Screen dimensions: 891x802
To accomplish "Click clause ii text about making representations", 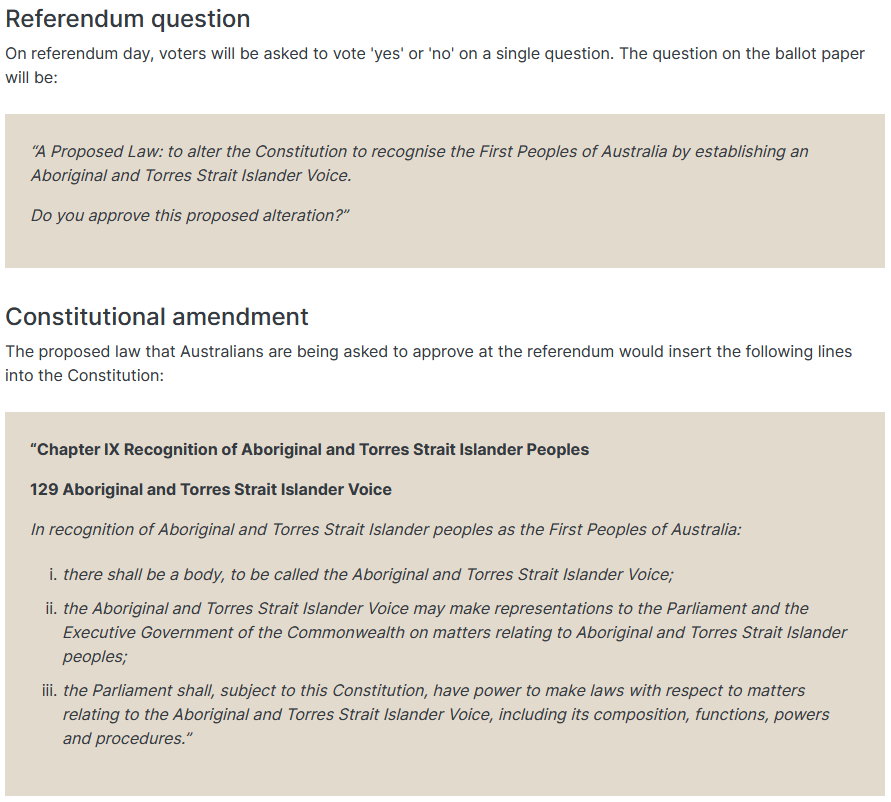I will pos(435,608).
